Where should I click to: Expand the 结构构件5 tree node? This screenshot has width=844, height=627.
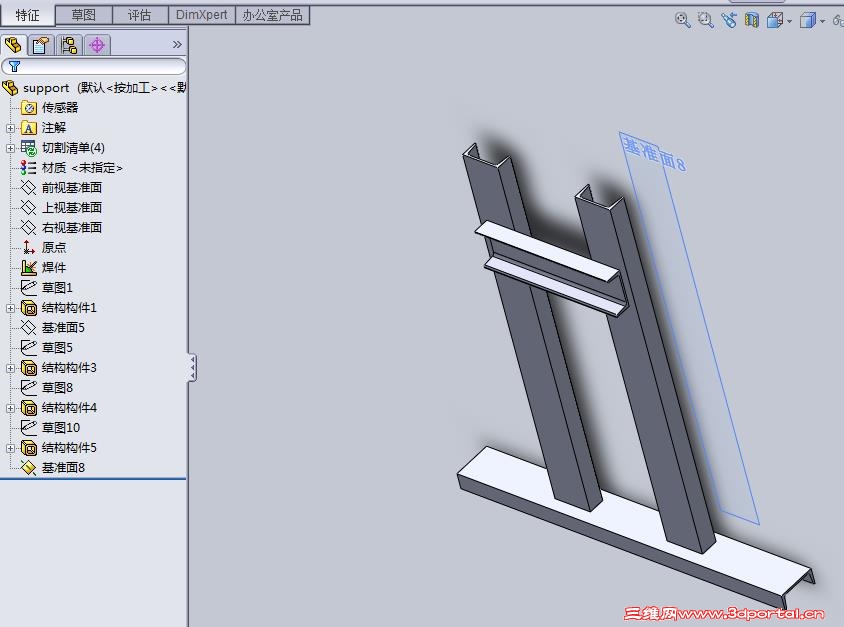tap(10, 448)
